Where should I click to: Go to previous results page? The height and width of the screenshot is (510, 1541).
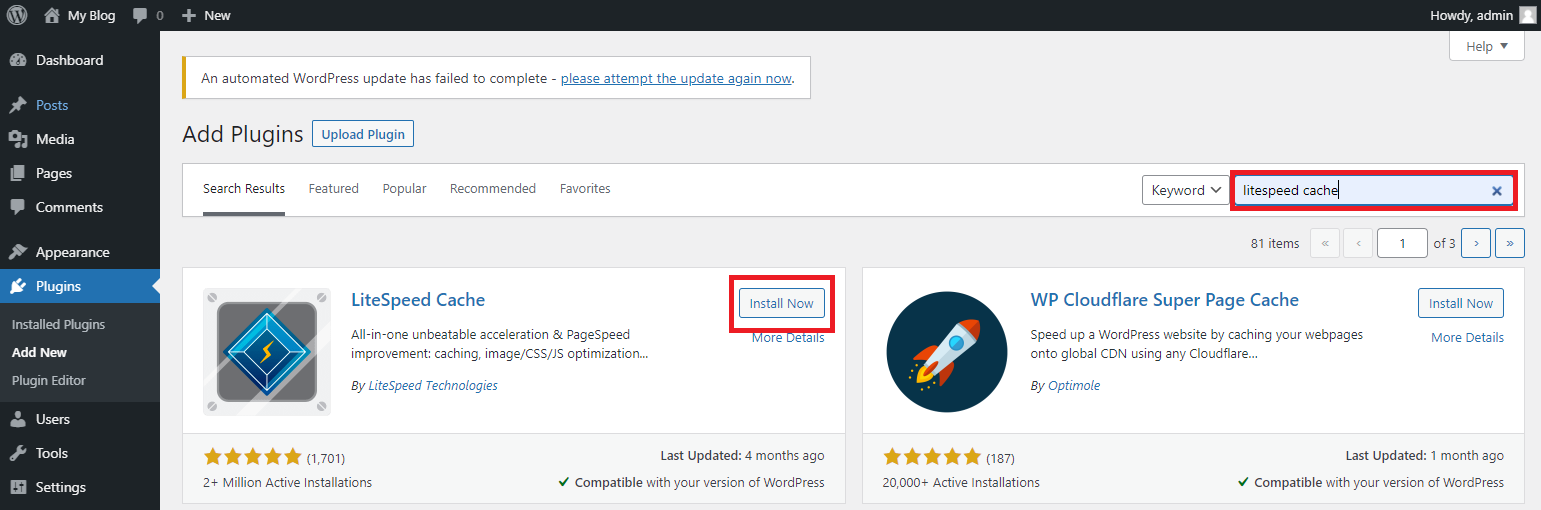click(x=1358, y=243)
